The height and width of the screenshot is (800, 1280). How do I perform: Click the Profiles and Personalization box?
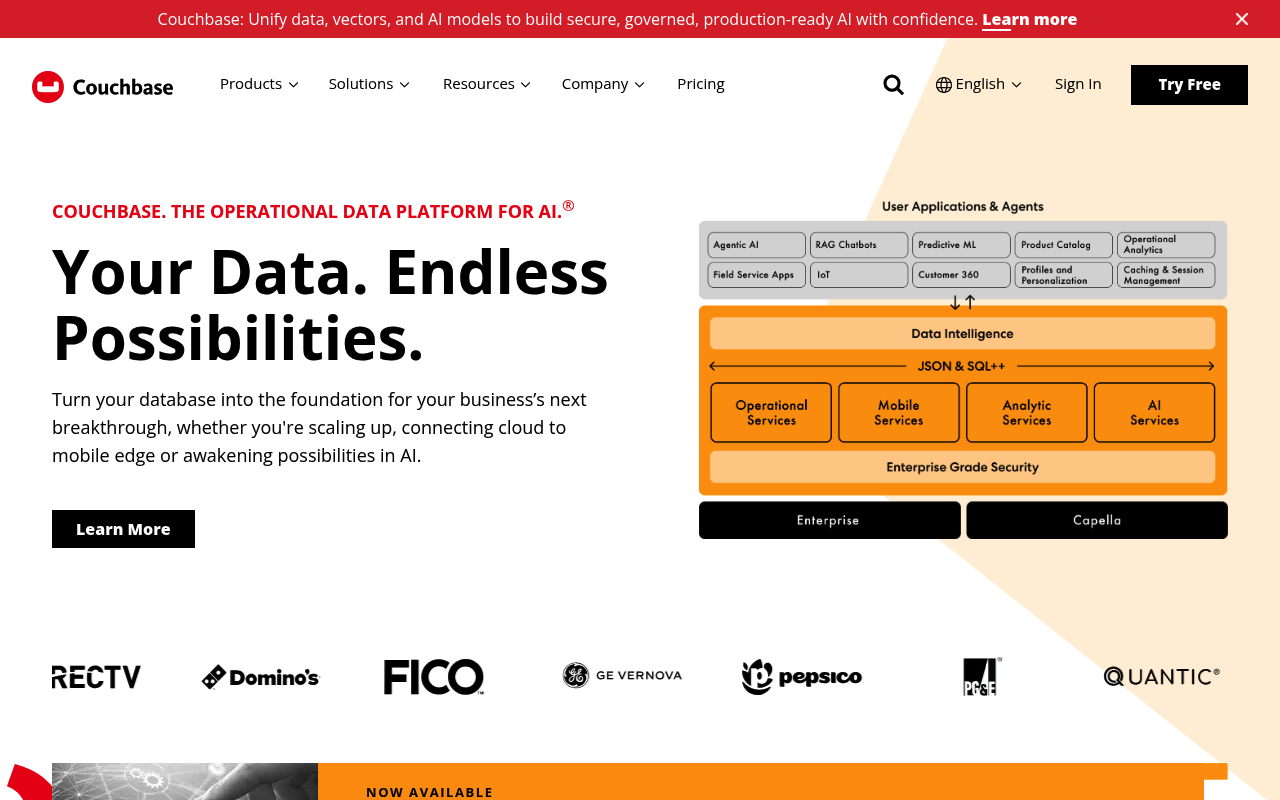1064,275
